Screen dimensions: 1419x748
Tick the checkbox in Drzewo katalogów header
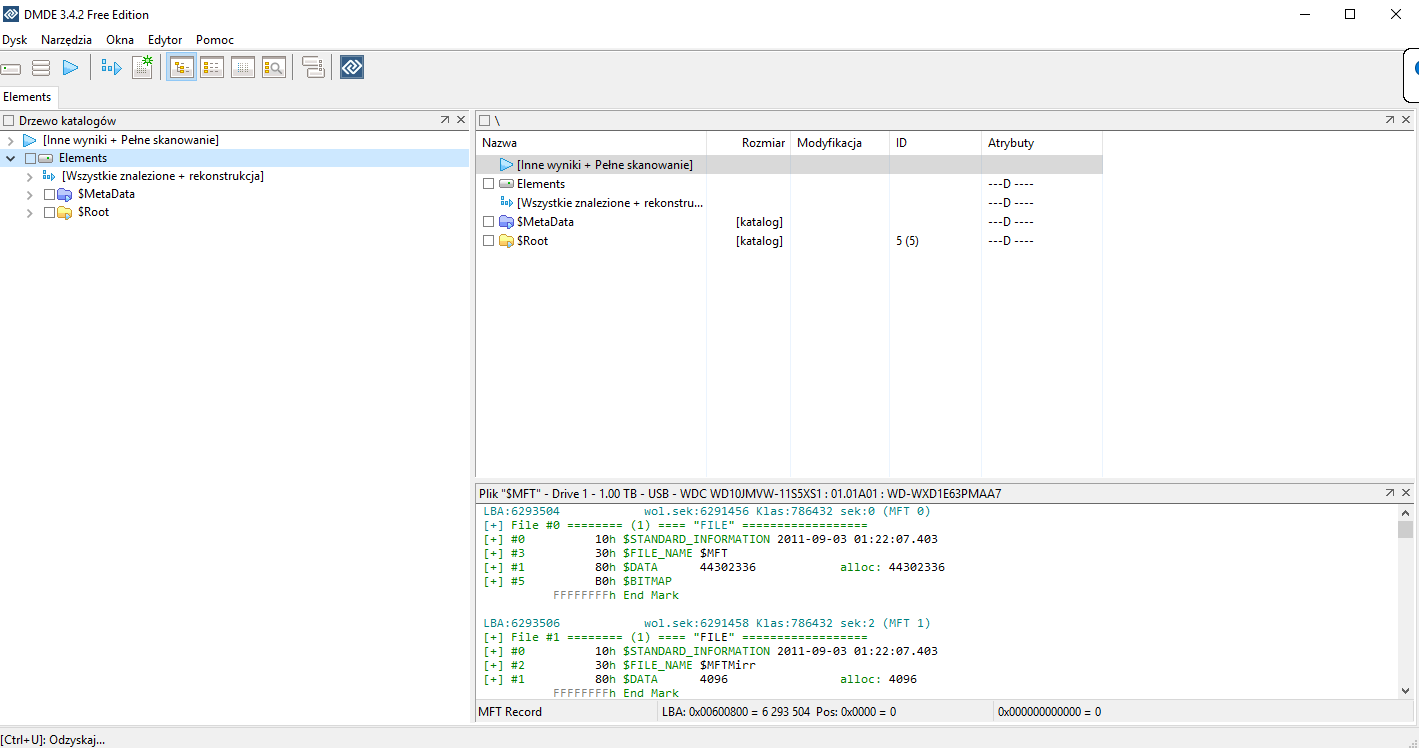pos(9,121)
